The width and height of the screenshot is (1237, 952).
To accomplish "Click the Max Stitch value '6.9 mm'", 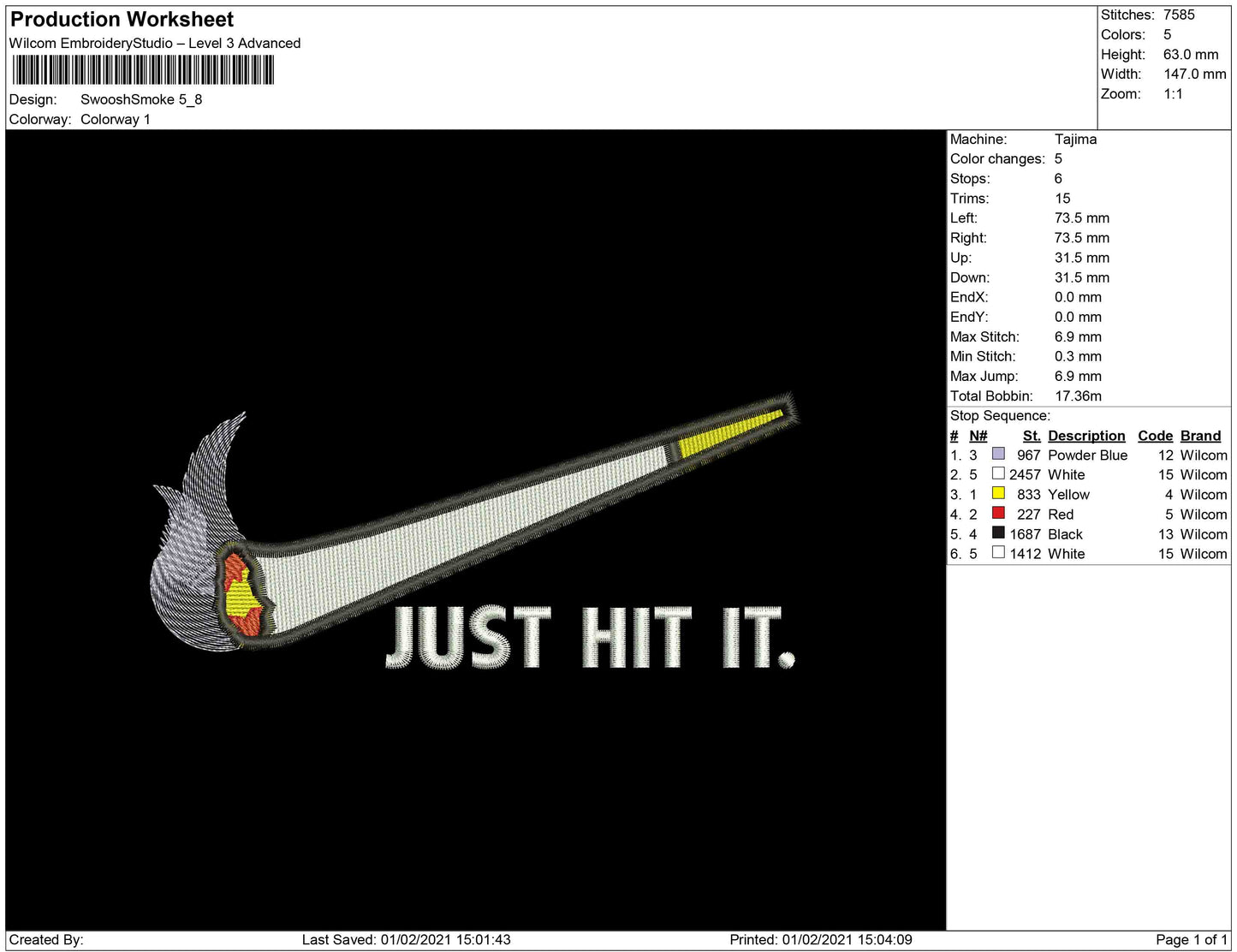I will (x=1078, y=336).
